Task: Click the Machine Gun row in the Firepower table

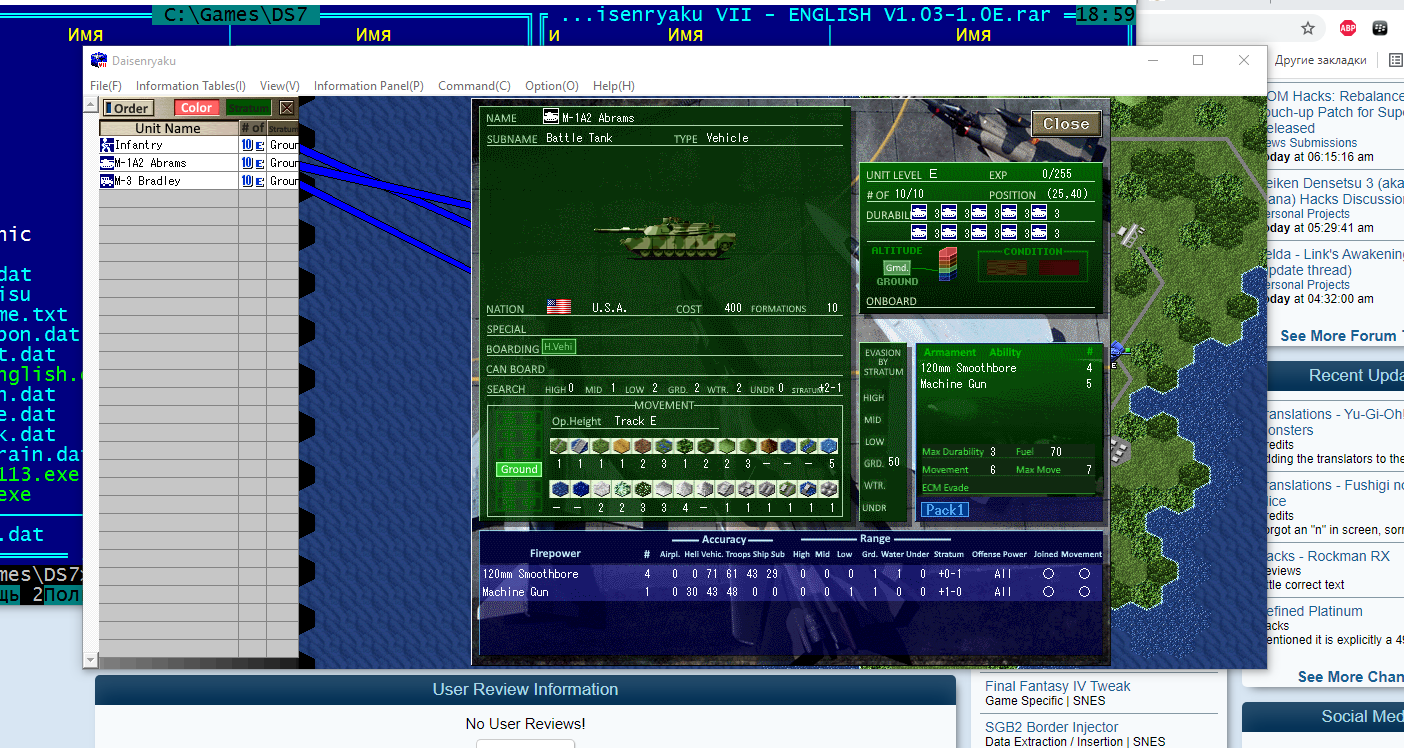Action: [792, 592]
